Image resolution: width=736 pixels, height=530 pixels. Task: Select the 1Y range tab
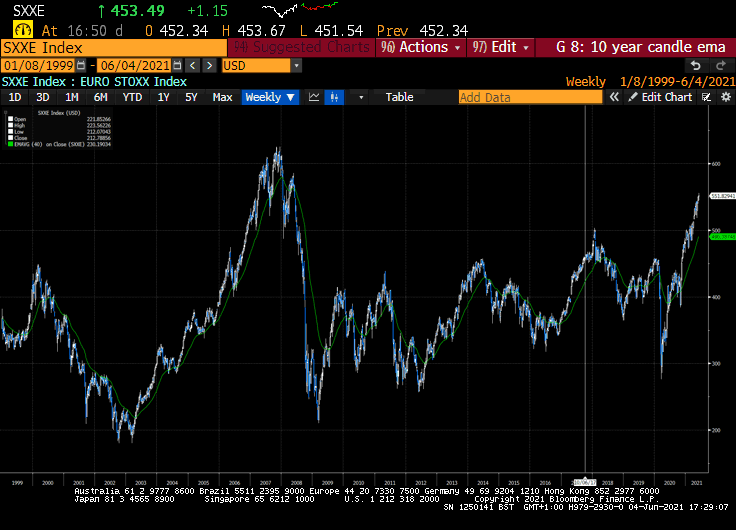163,97
